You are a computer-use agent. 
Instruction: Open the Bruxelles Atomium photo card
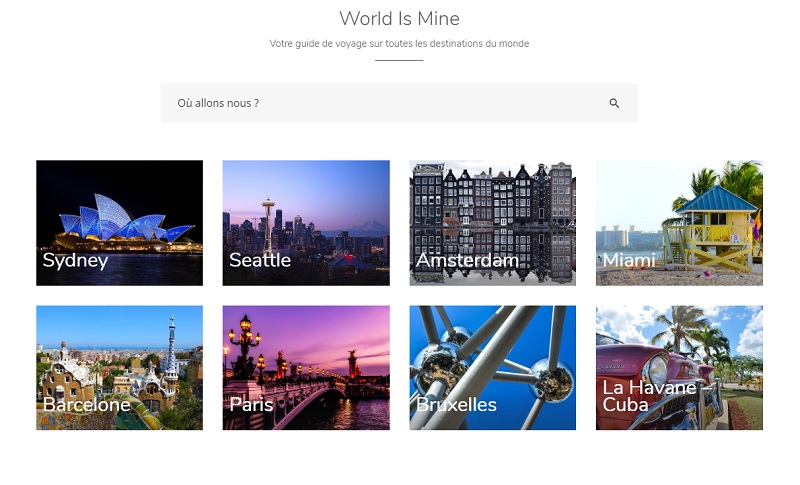pos(492,357)
